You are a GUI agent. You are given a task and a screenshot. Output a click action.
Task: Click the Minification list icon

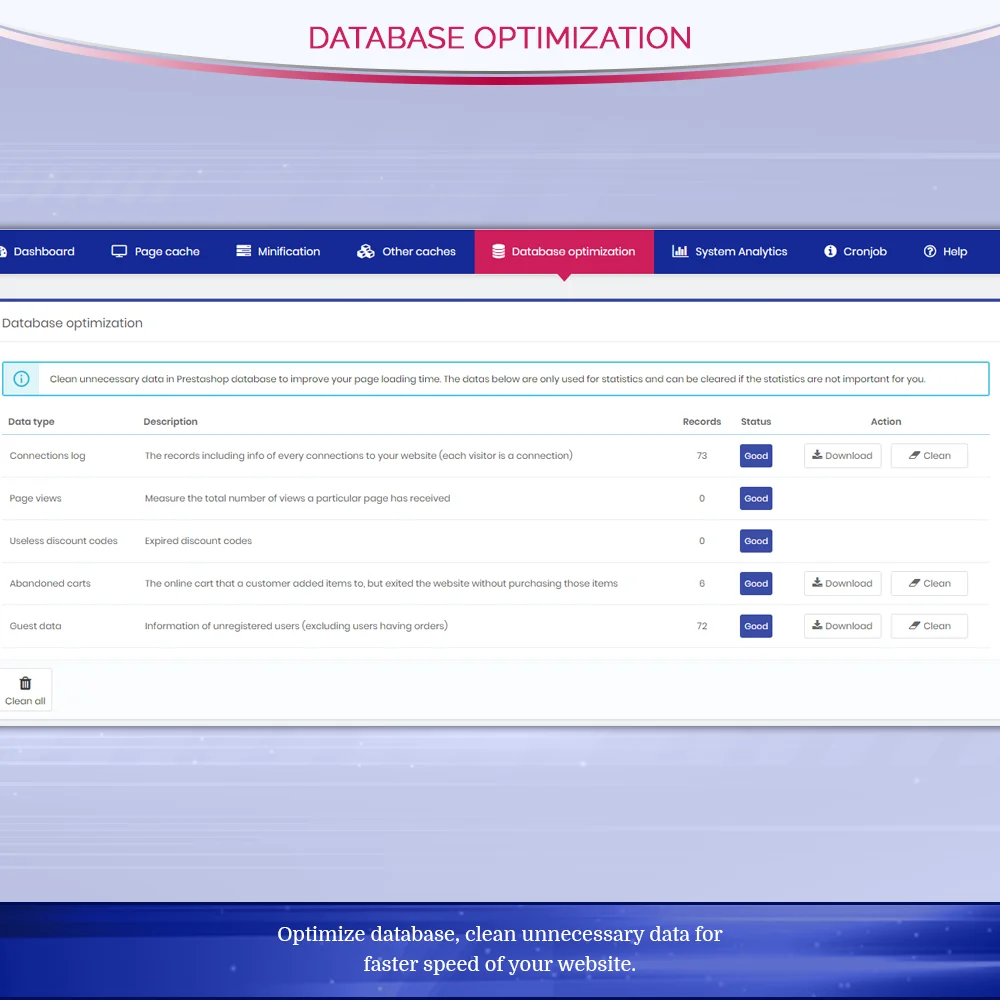click(242, 251)
